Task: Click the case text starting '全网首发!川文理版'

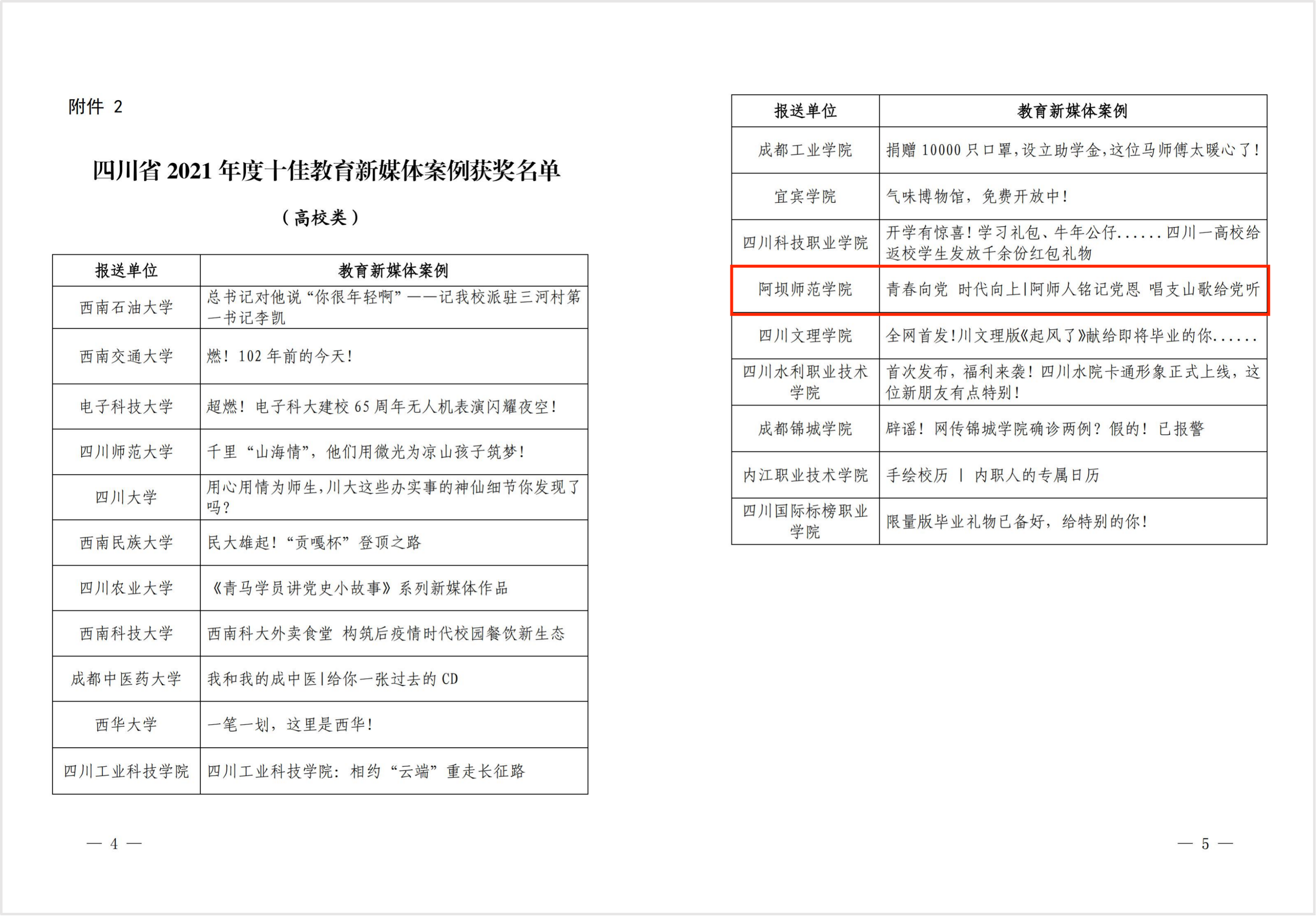Action: tap(1072, 336)
